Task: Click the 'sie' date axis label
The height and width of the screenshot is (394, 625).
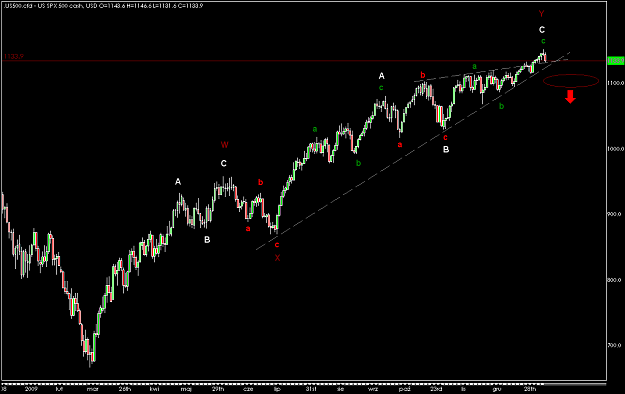Action: 340,389
